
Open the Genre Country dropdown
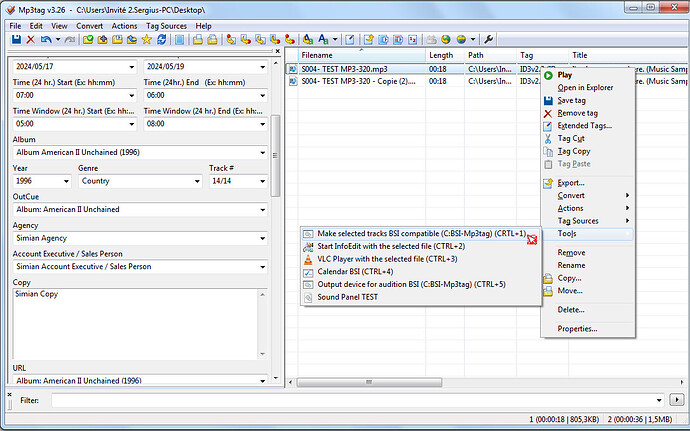(197, 181)
